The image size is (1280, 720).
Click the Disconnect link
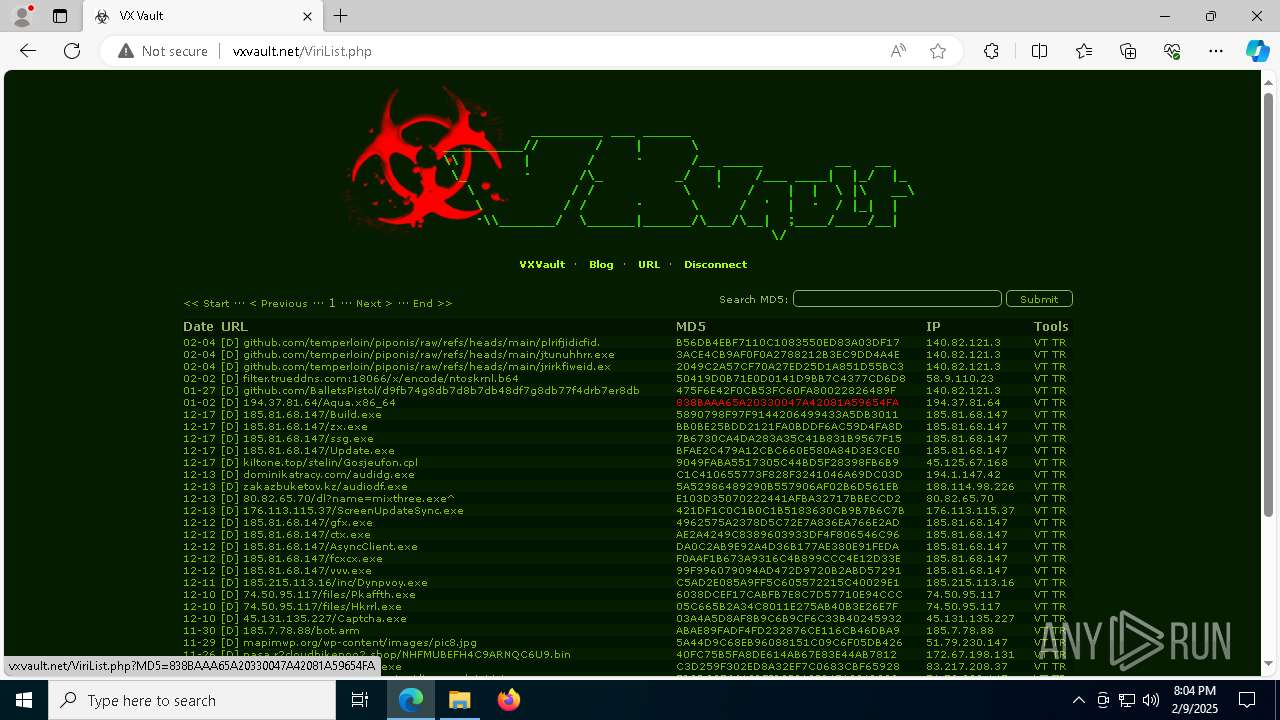tap(715, 265)
